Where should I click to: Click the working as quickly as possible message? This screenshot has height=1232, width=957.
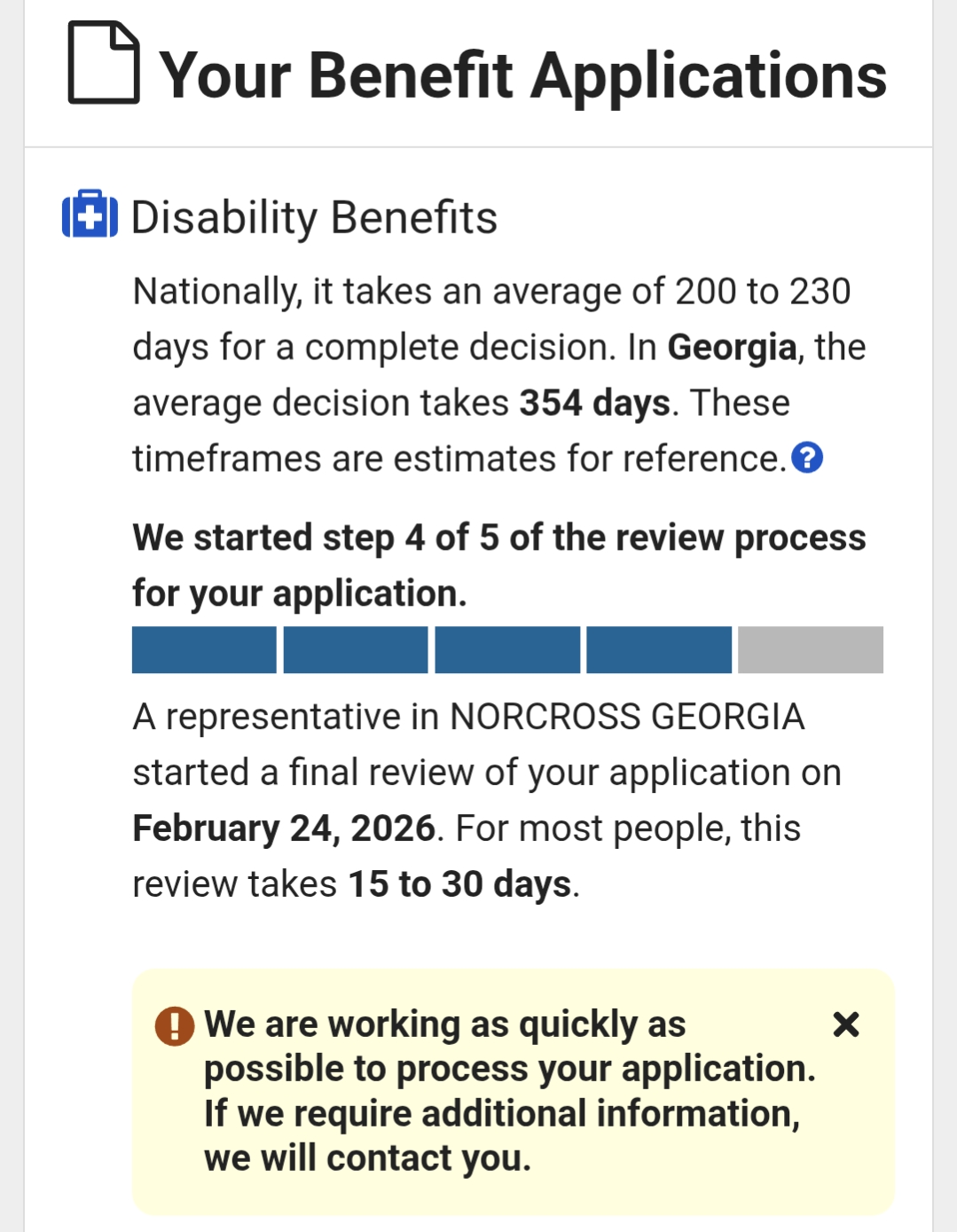(508, 1091)
